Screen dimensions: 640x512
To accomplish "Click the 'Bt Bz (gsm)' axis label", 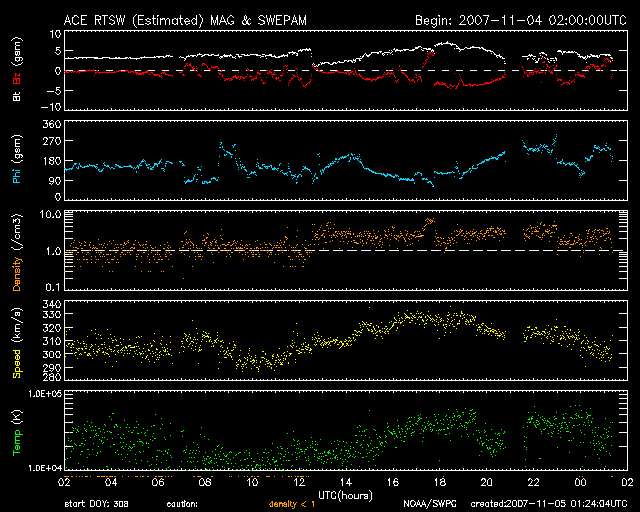I will (x=17, y=69).
